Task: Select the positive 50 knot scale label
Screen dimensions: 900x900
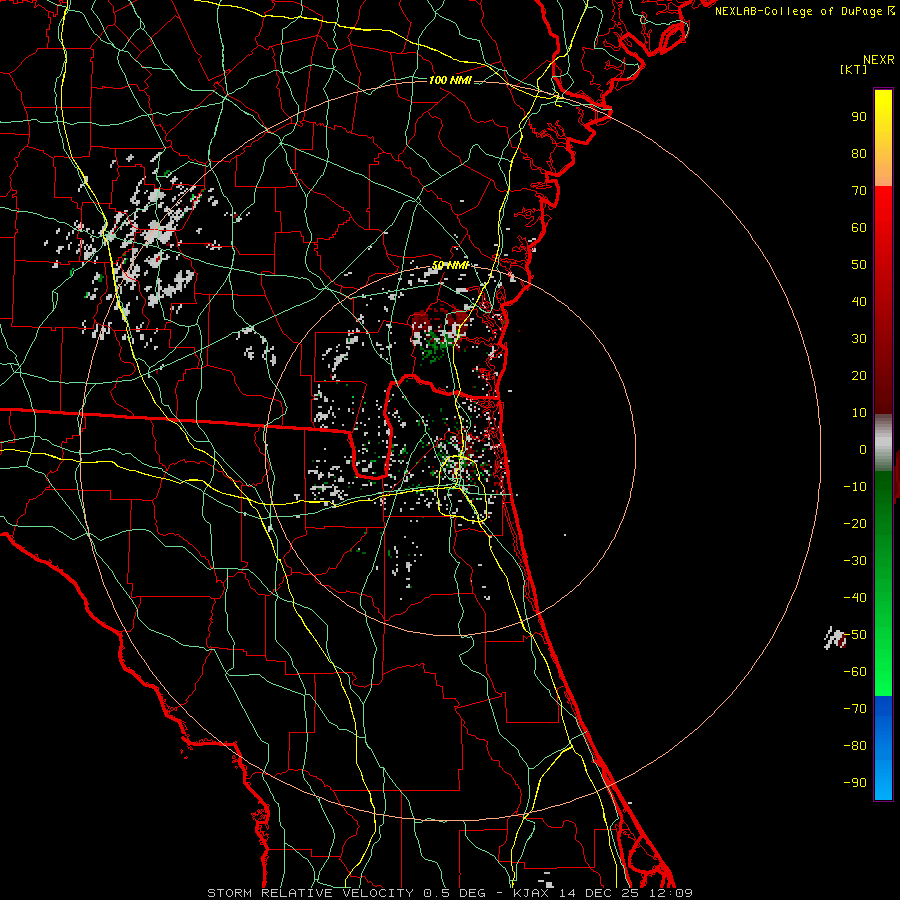Action: (x=859, y=265)
